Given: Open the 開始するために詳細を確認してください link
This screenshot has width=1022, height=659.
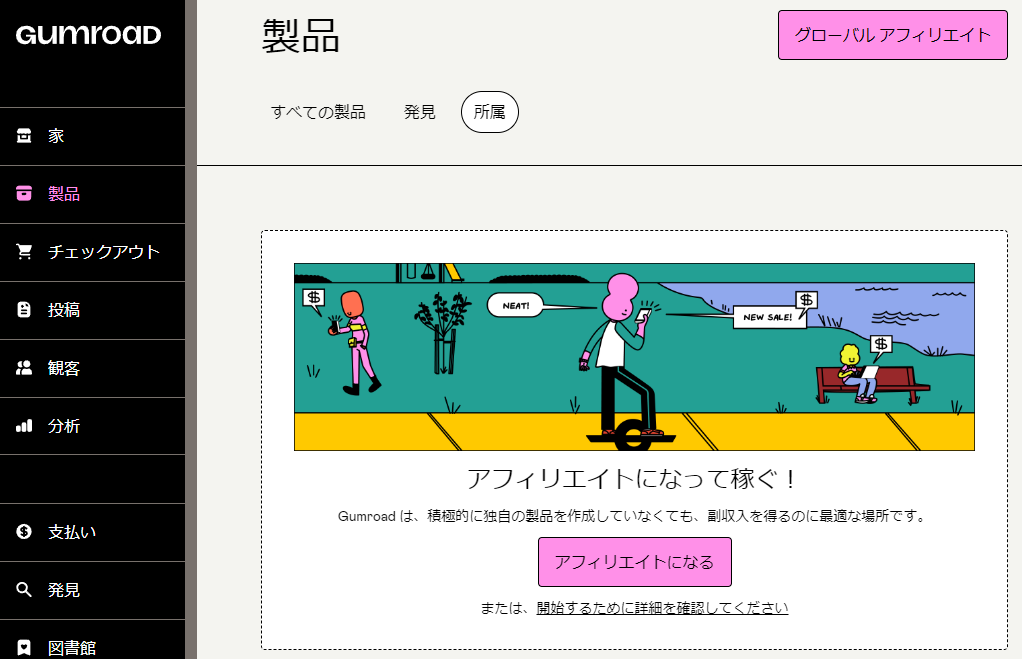Looking at the screenshot, I should (x=662, y=608).
